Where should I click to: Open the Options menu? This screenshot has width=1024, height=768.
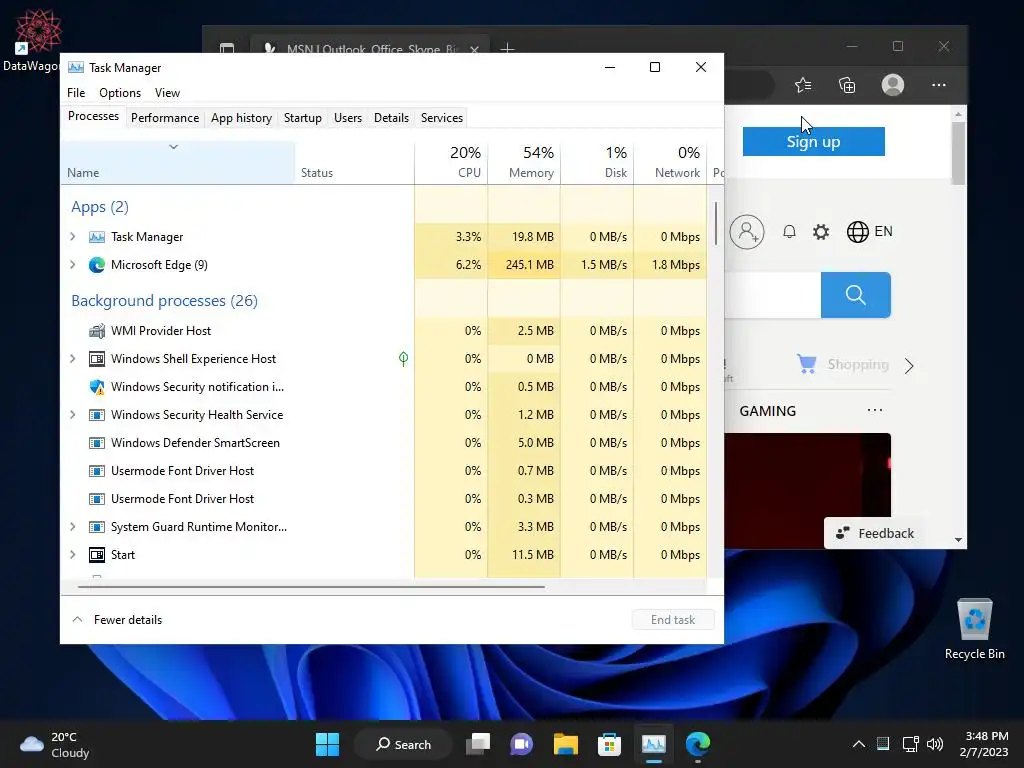(x=120, y=93)
